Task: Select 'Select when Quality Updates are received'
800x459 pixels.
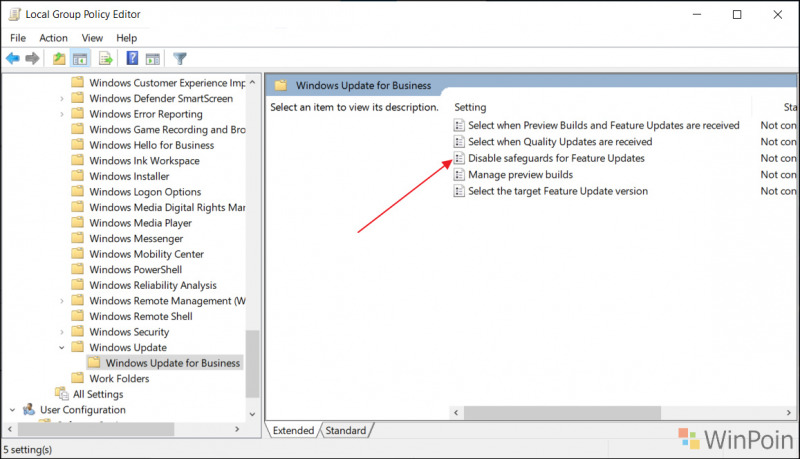Action: (560, 141)
